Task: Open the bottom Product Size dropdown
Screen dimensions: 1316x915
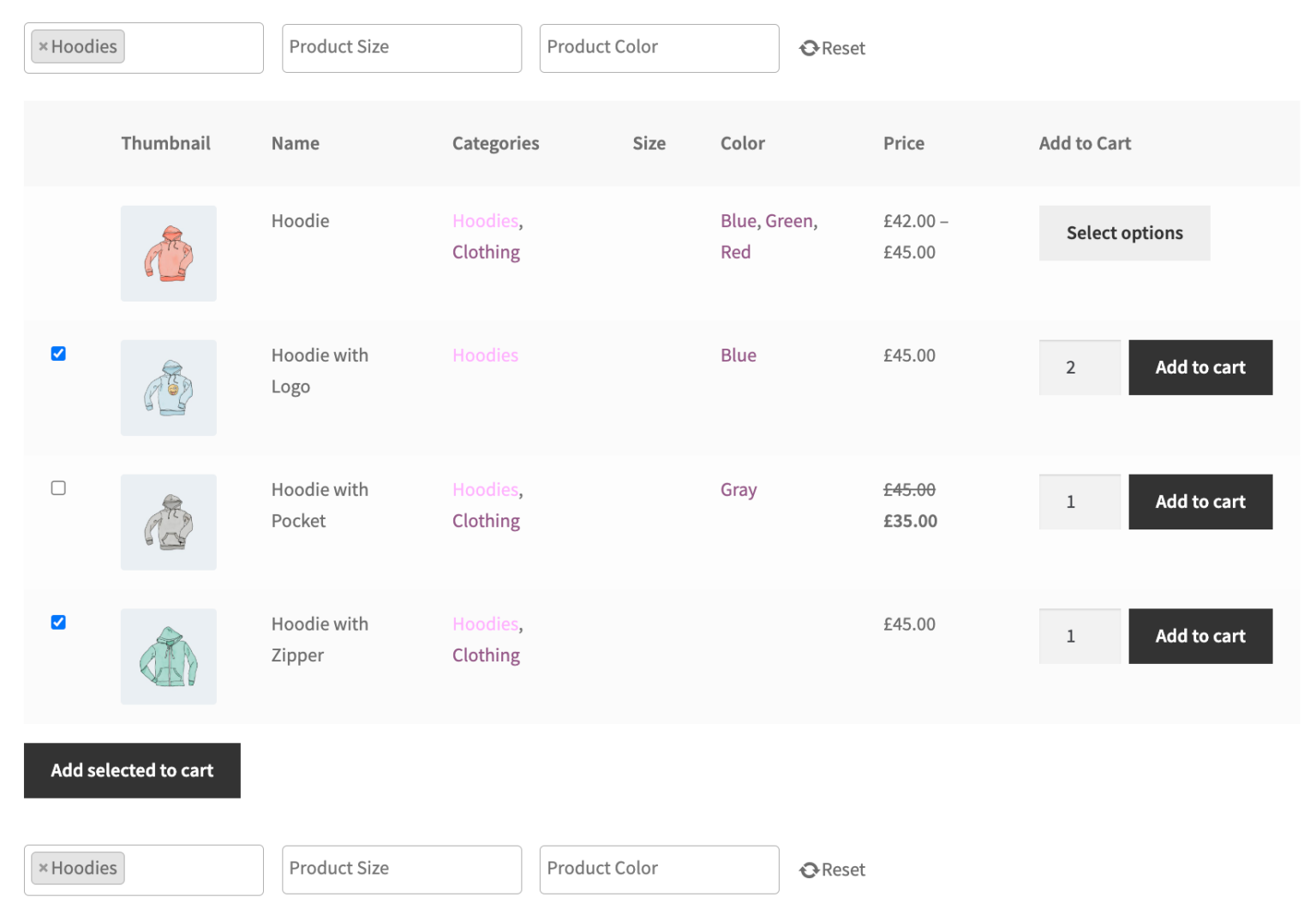Action: [x=402, y=870]
